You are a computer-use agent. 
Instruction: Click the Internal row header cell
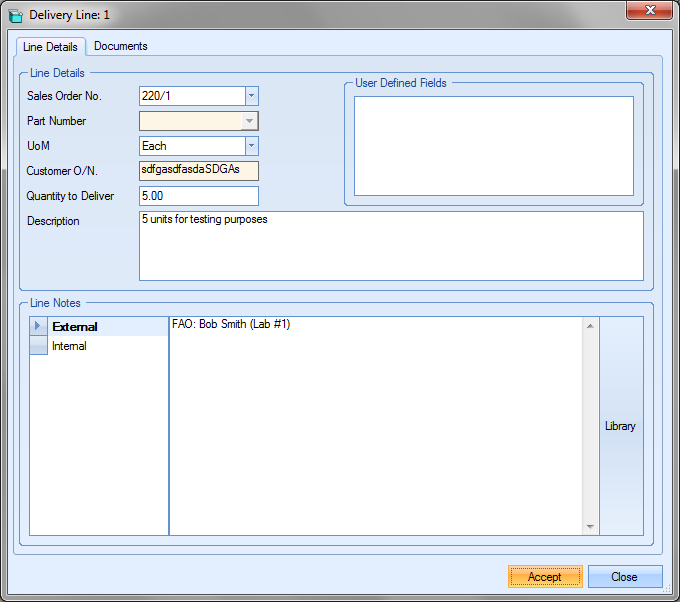pos(39,346)
